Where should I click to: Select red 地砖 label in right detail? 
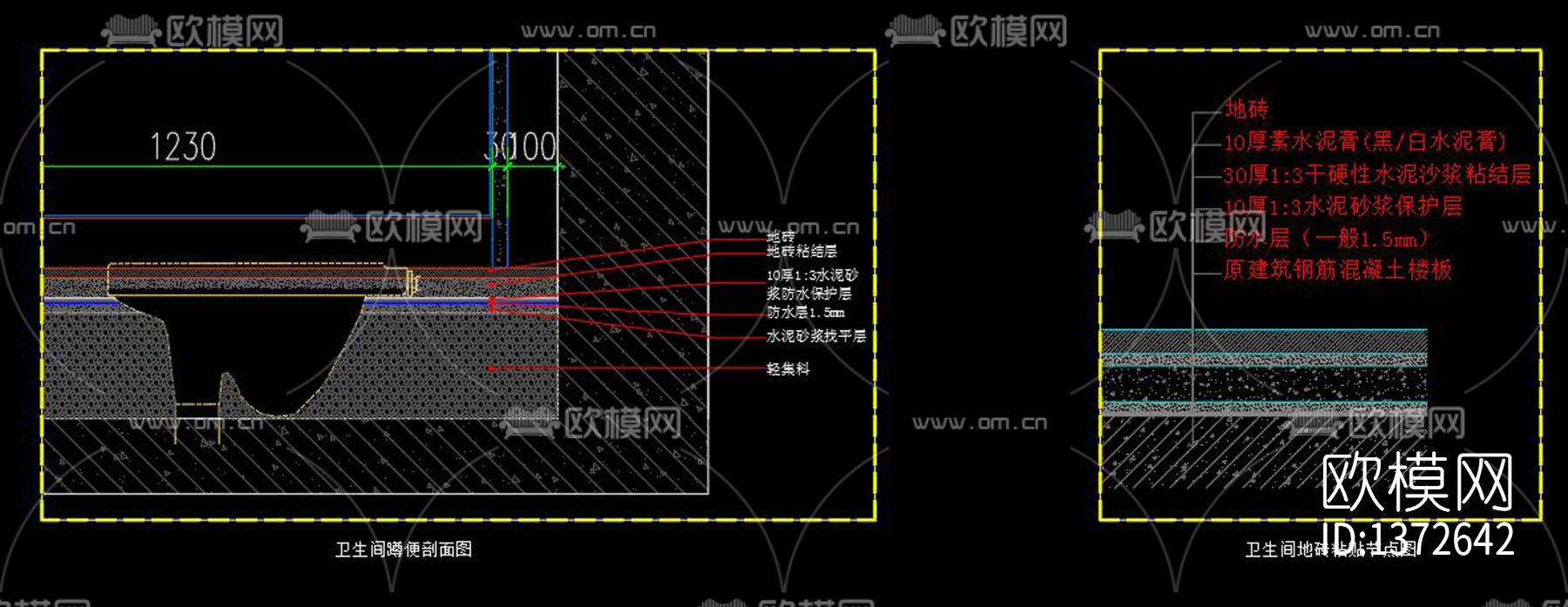pos(1247,109)
